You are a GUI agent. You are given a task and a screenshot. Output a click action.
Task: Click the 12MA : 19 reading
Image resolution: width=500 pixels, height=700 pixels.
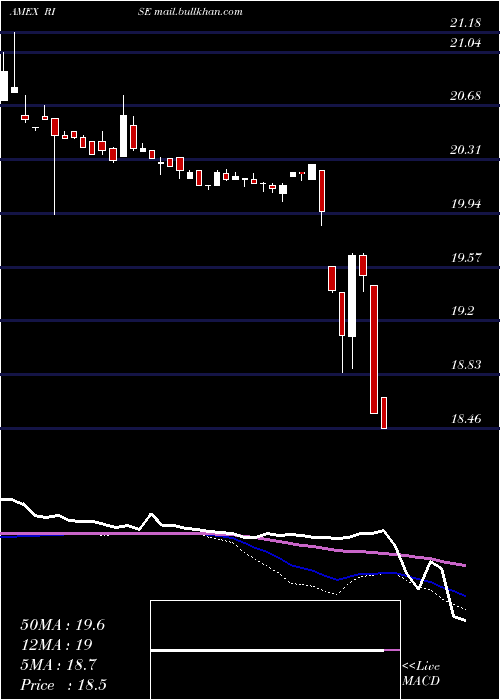pos(56,645)
